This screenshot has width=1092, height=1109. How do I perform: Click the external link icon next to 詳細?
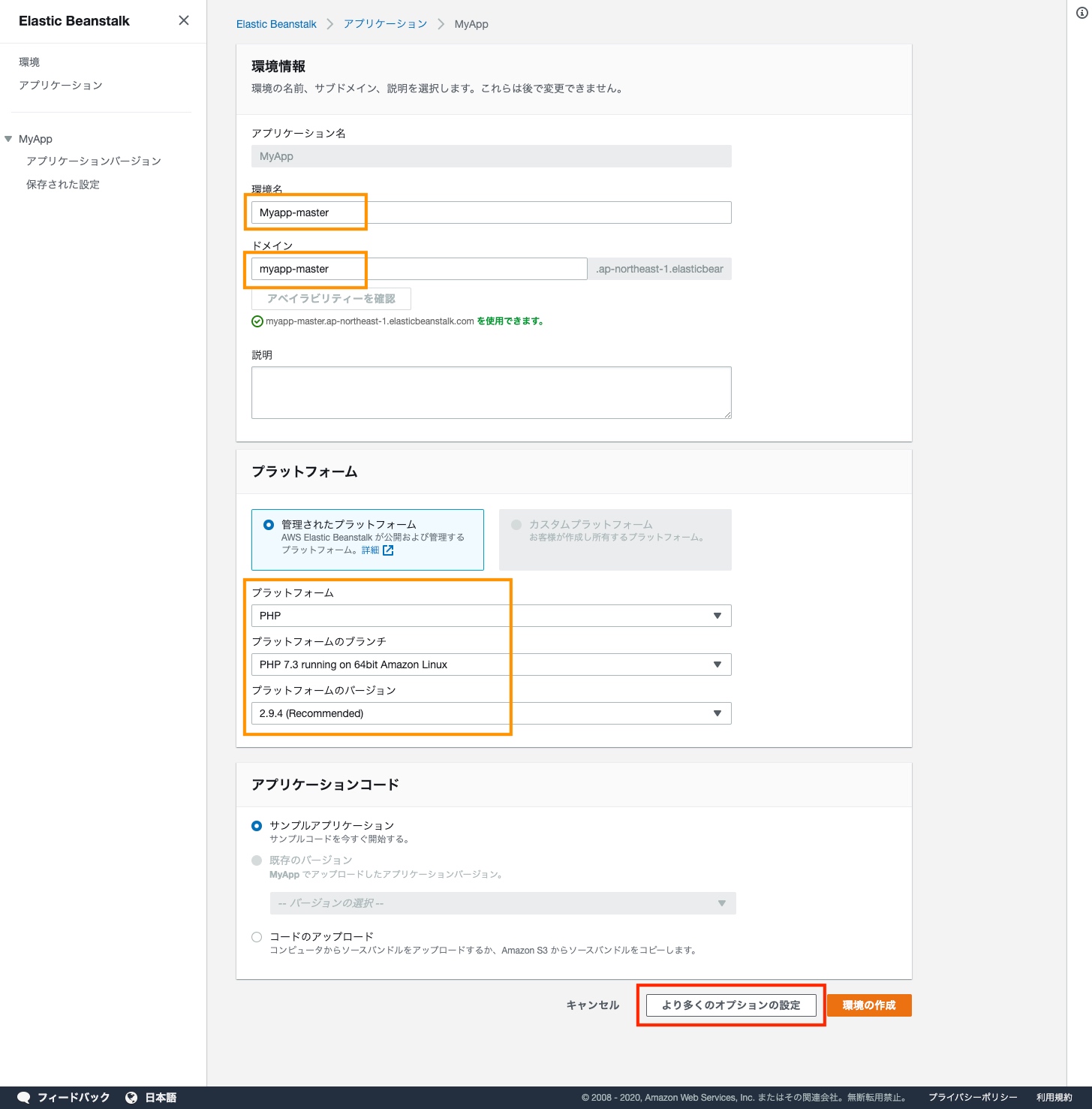[388, 550]
